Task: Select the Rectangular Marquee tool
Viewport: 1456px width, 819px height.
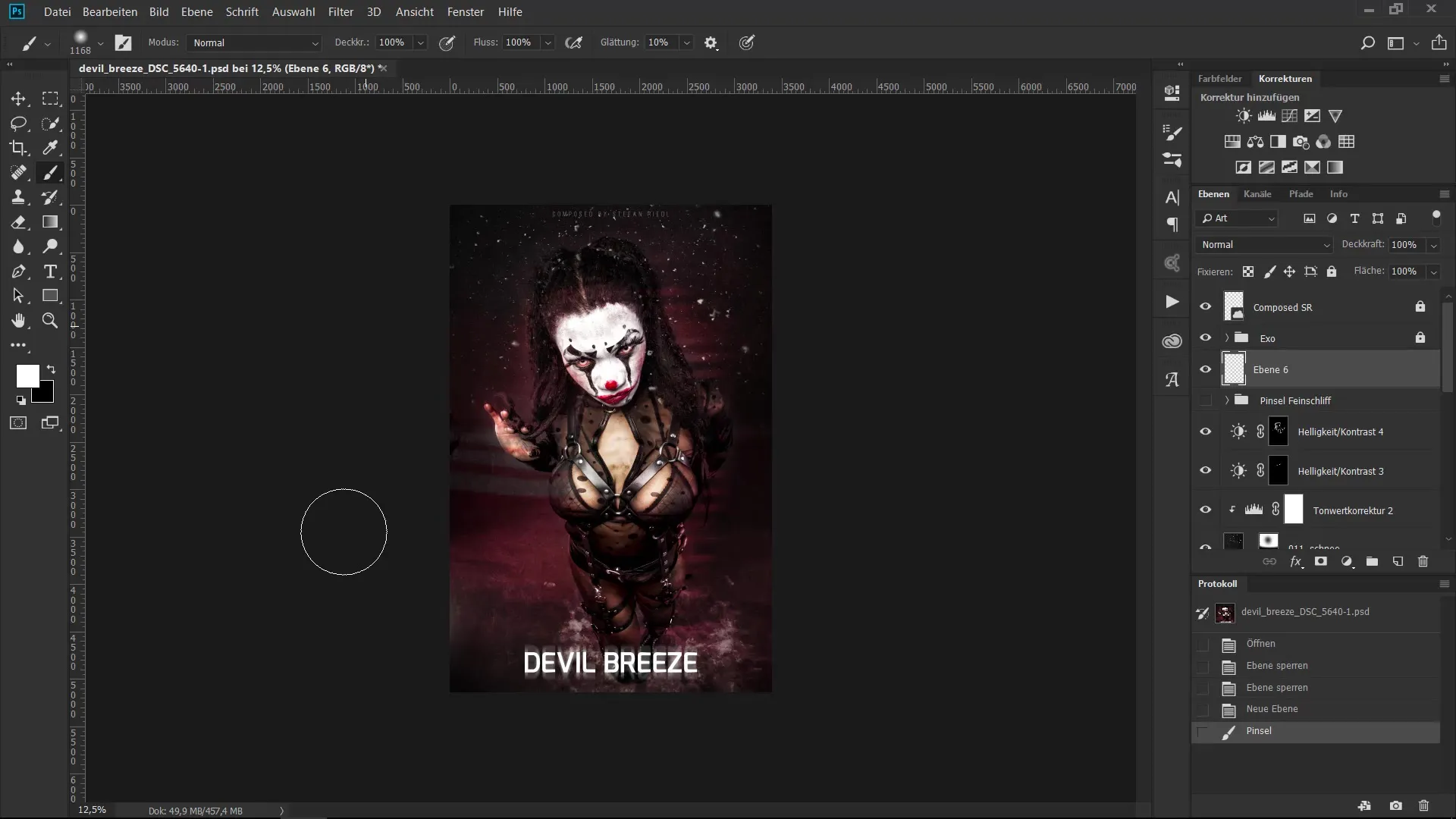Action: coord(50,99)
